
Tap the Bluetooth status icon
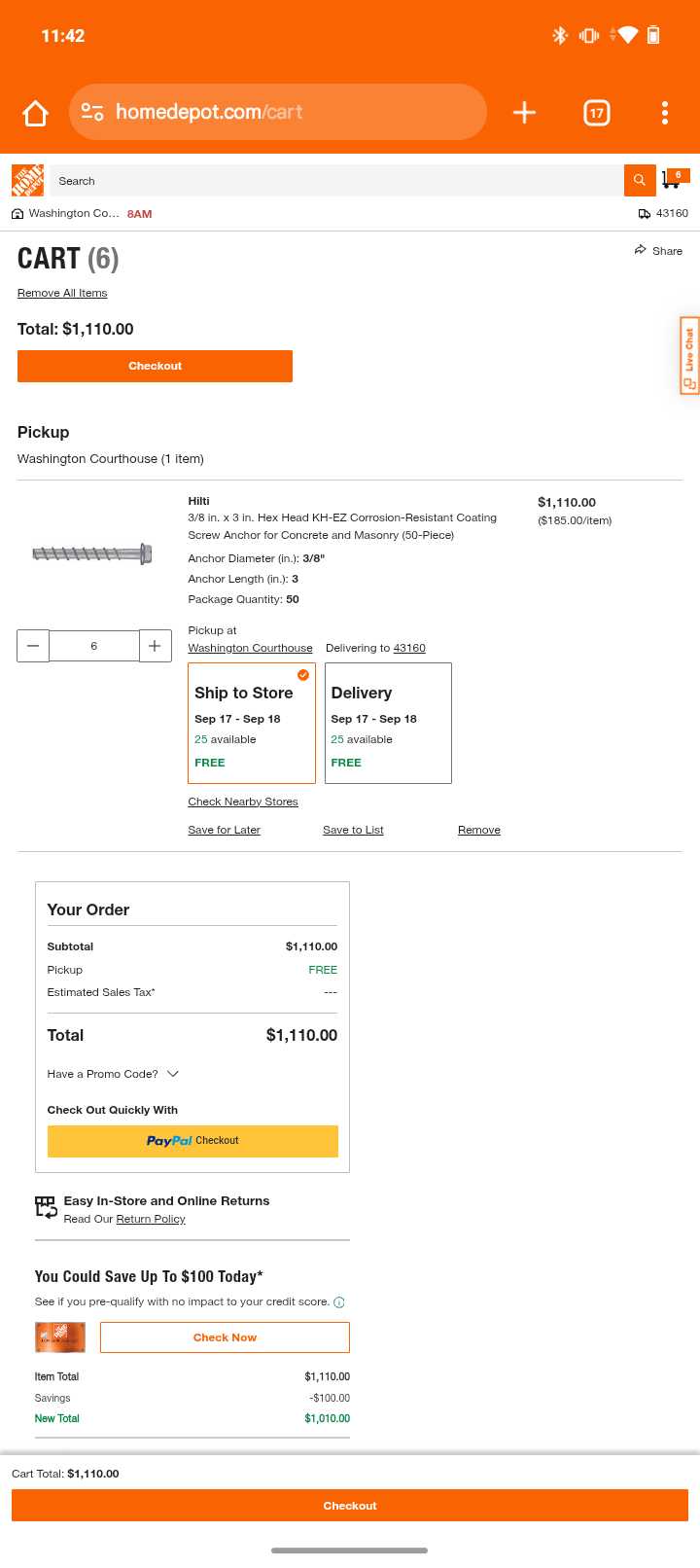(560, 35)
